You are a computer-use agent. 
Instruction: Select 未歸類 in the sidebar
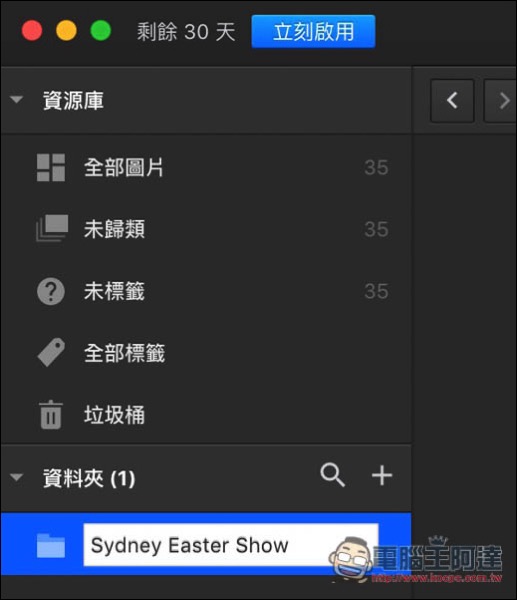coord(206,229)
